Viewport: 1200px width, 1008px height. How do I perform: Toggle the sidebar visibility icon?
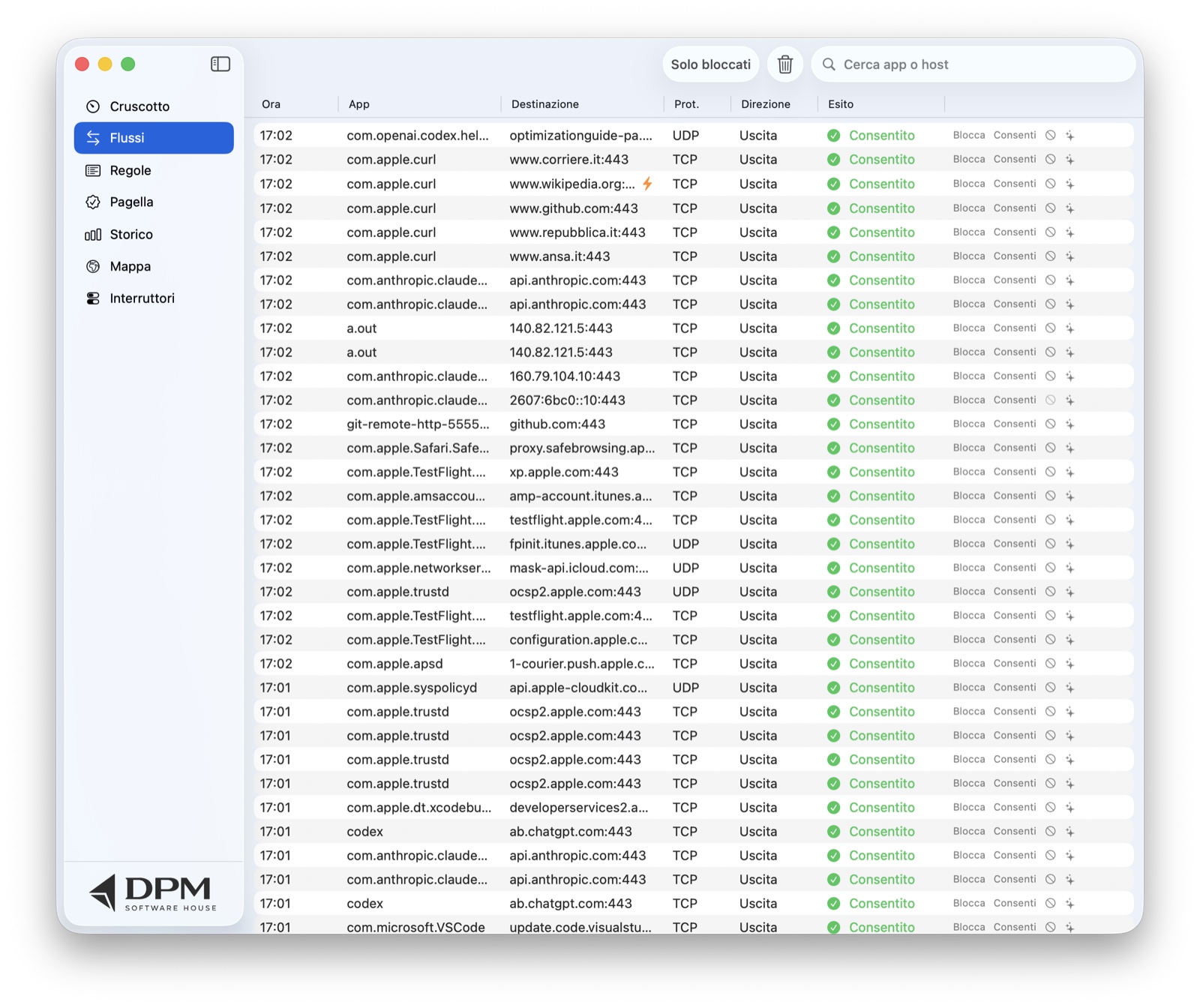click(x=220, y=64)
